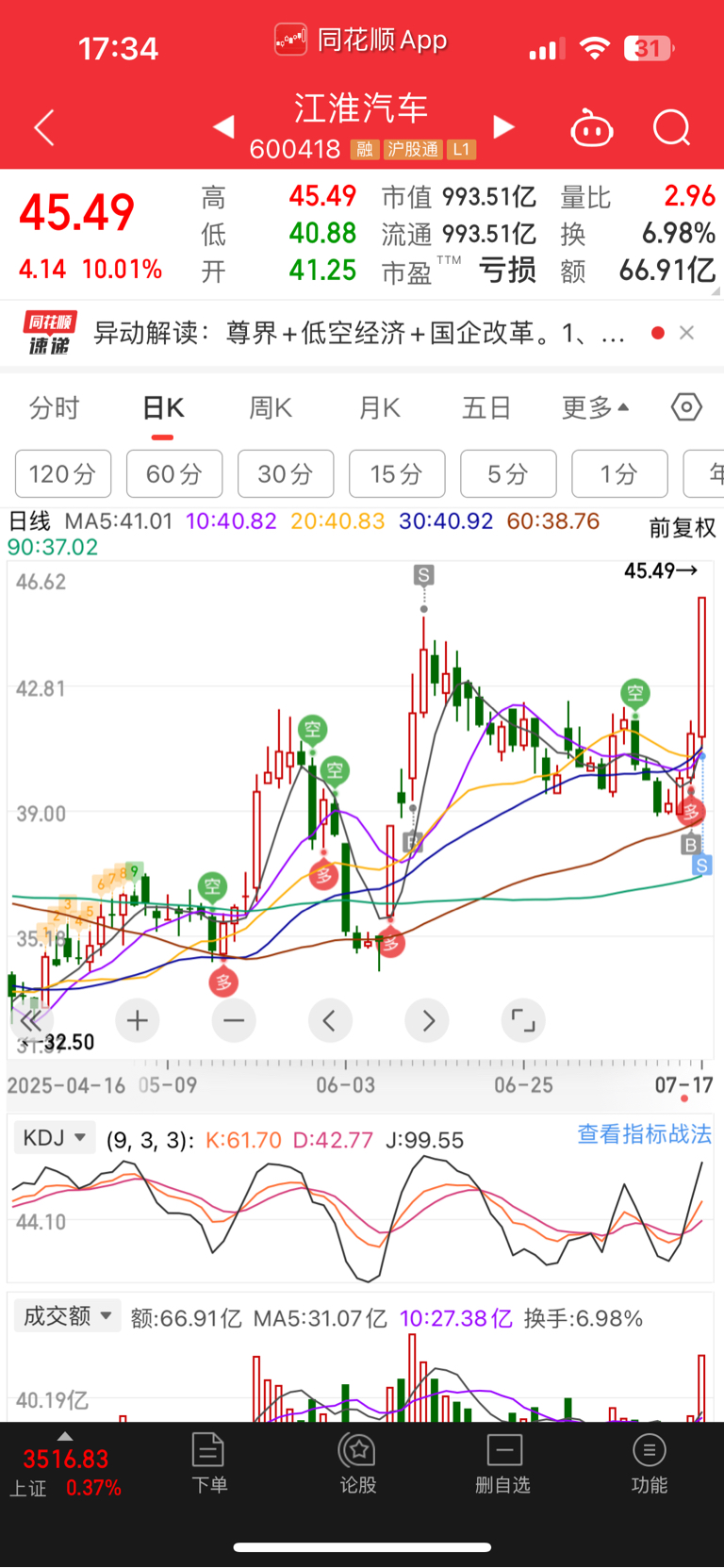The image size is (724, 1568).
Task: Tap the current price 45.49
Action: [x=77, y=212]
